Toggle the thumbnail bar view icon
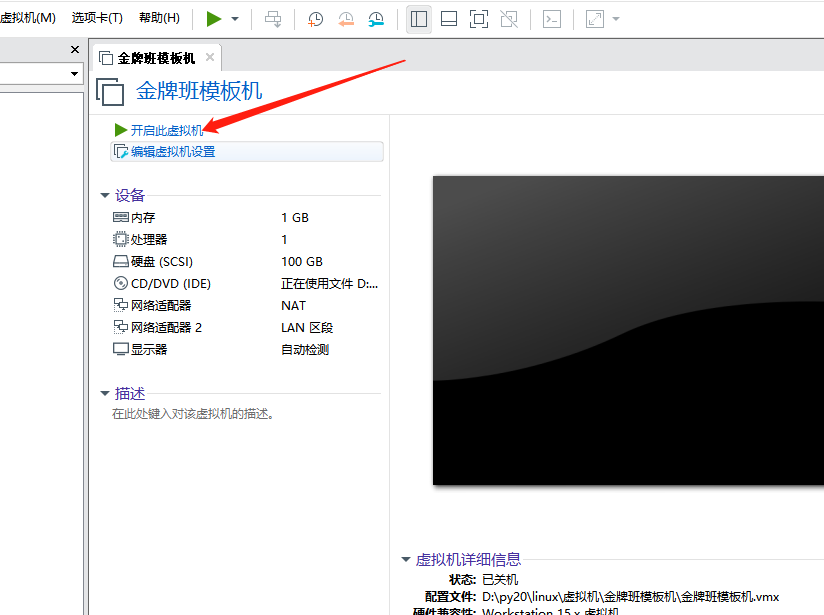824x615 pixels. [449, 19]
